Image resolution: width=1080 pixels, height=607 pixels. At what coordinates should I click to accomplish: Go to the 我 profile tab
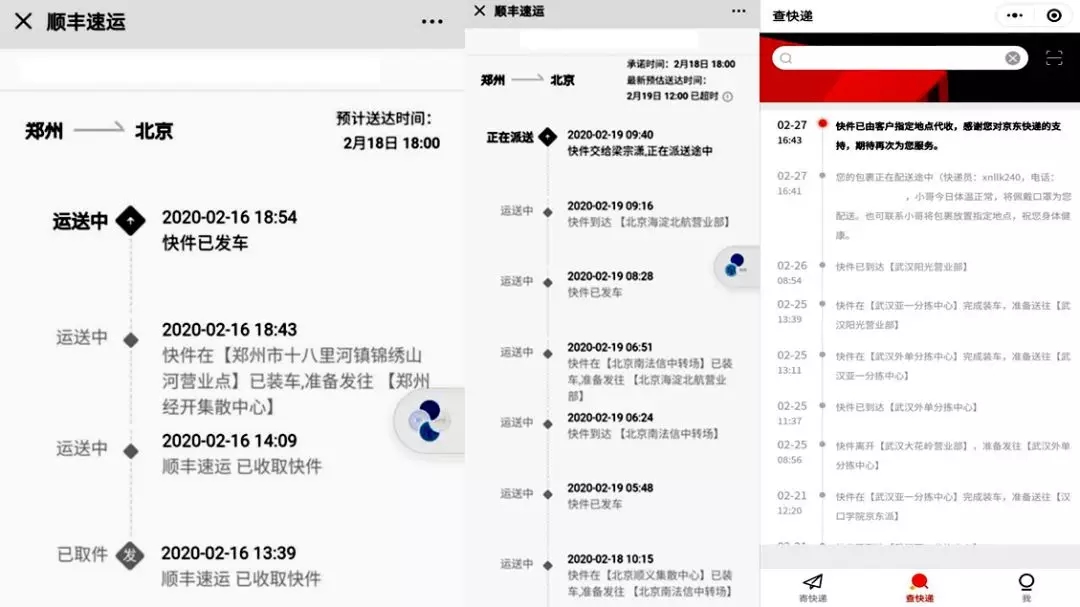pyautogui.click(x=1026, y=586)
